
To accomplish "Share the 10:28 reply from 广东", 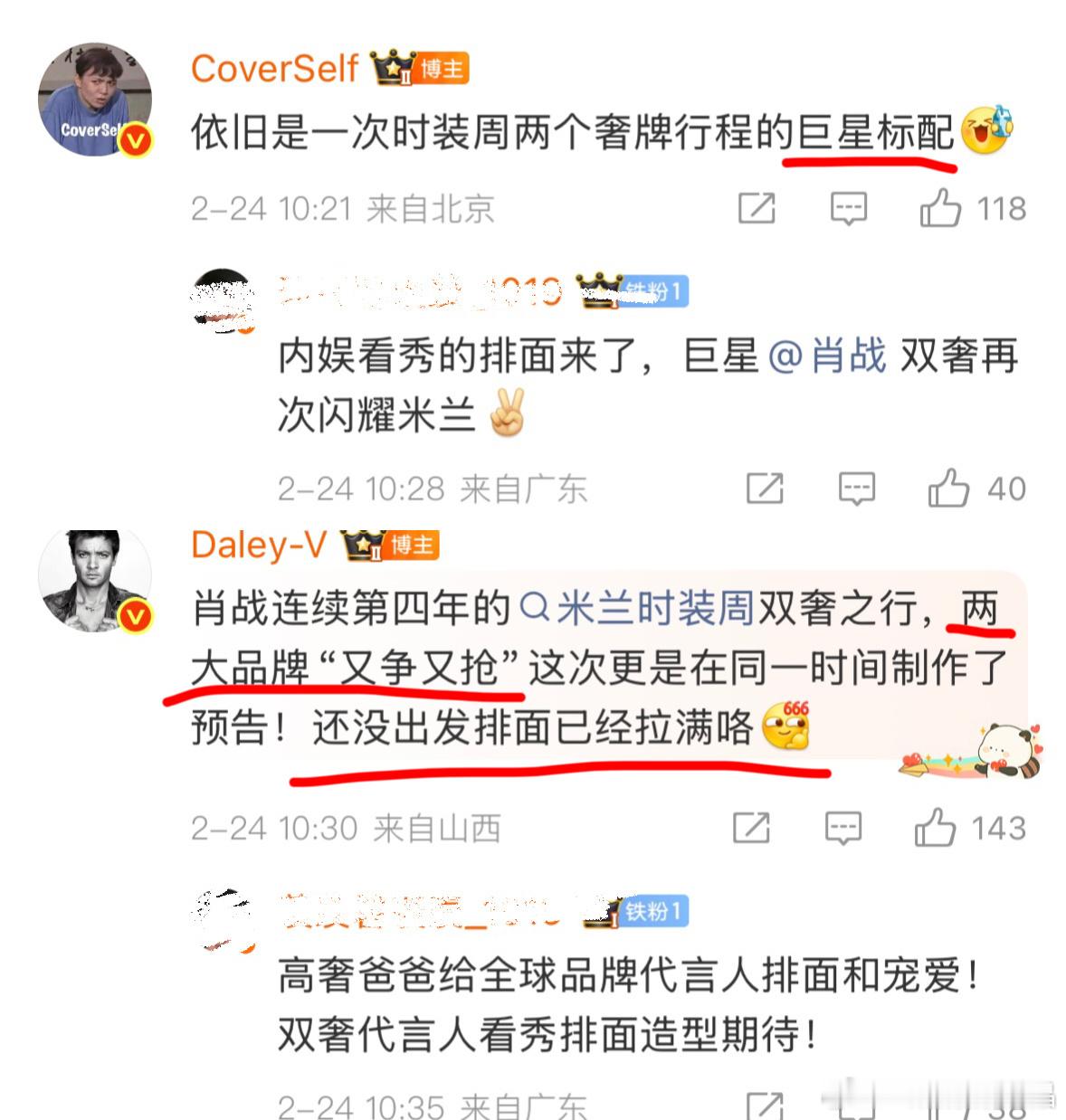I will 765,489.
